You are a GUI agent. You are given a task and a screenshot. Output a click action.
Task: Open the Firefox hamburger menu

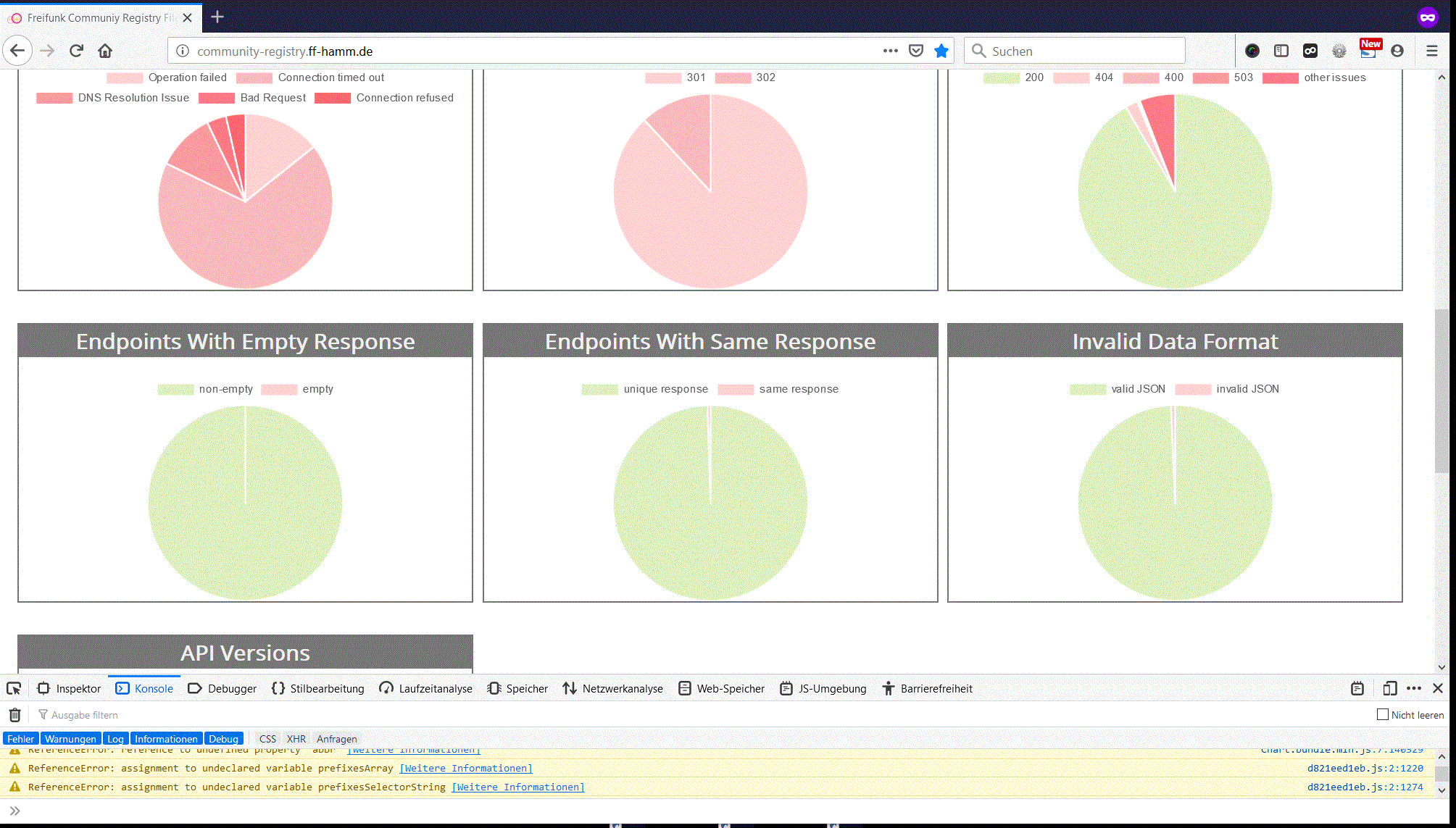[1432, 51]
